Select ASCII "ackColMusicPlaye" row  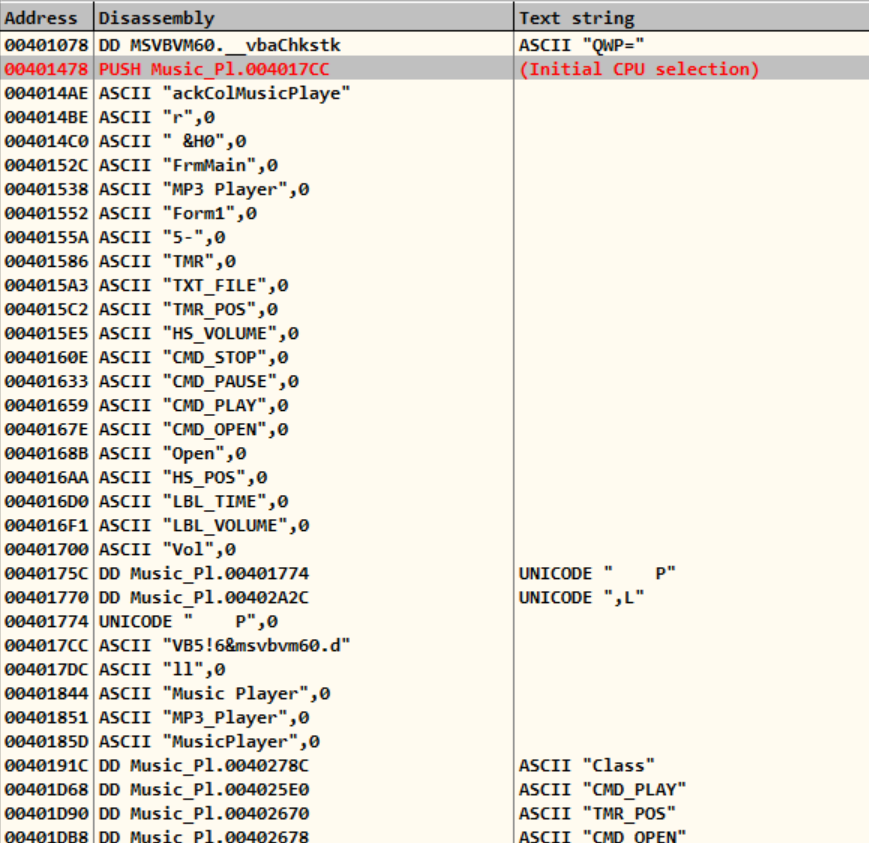(434, 93)
